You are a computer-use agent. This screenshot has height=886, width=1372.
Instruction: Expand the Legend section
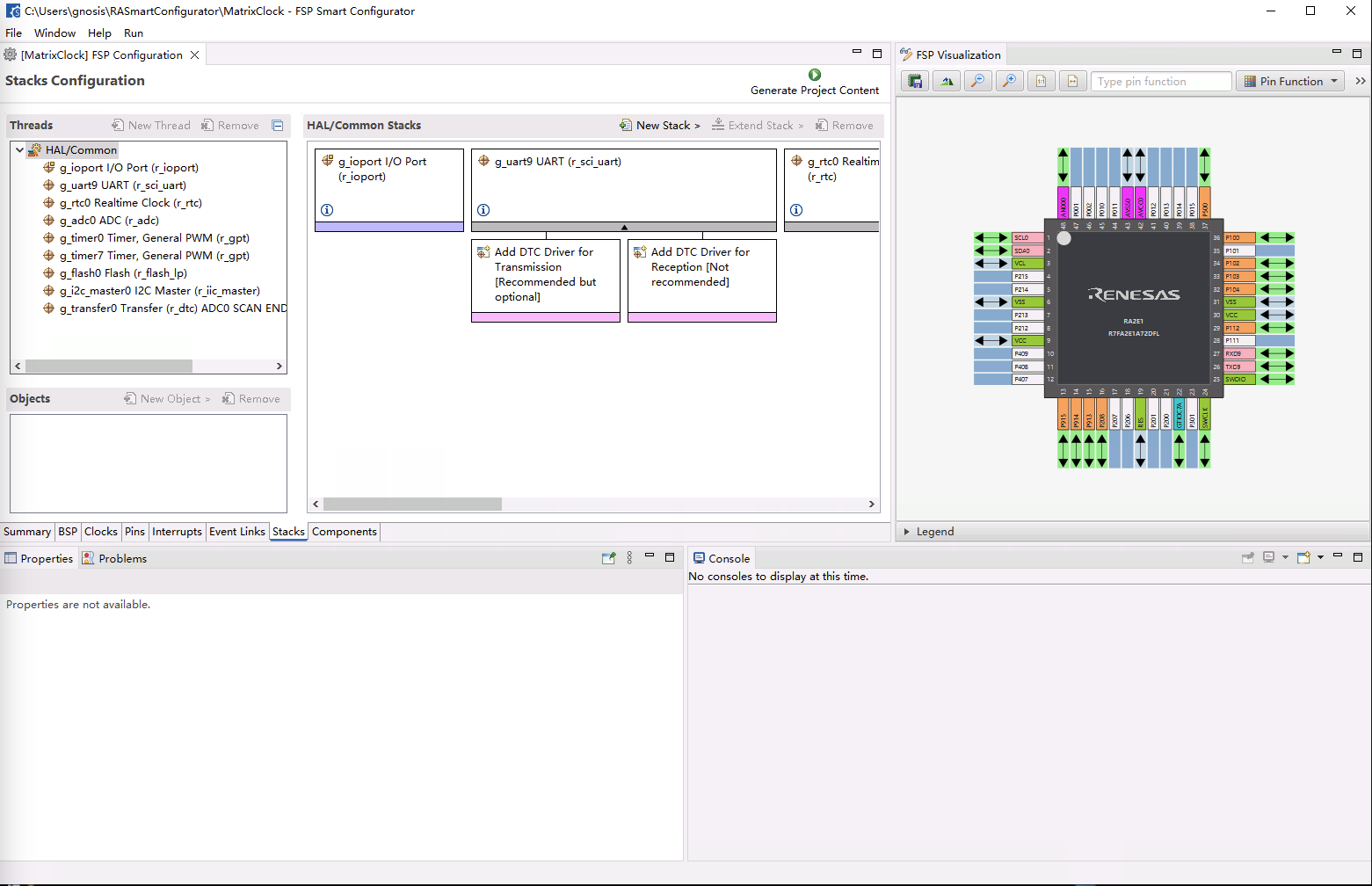pyautogui.click(x=907, y=532)
